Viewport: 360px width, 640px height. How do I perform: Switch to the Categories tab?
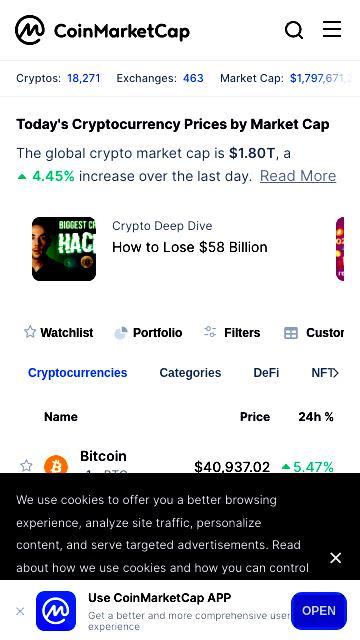[190, 373]
